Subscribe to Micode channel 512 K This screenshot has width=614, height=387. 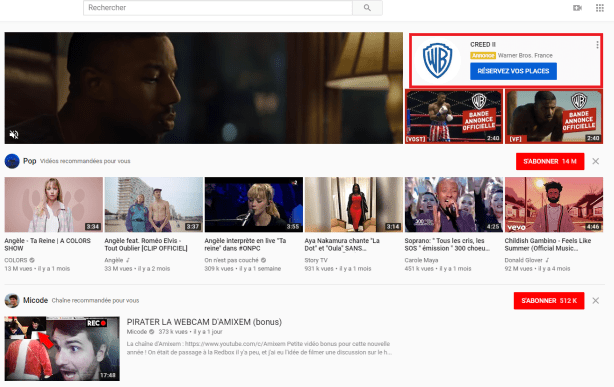(549, 300)
